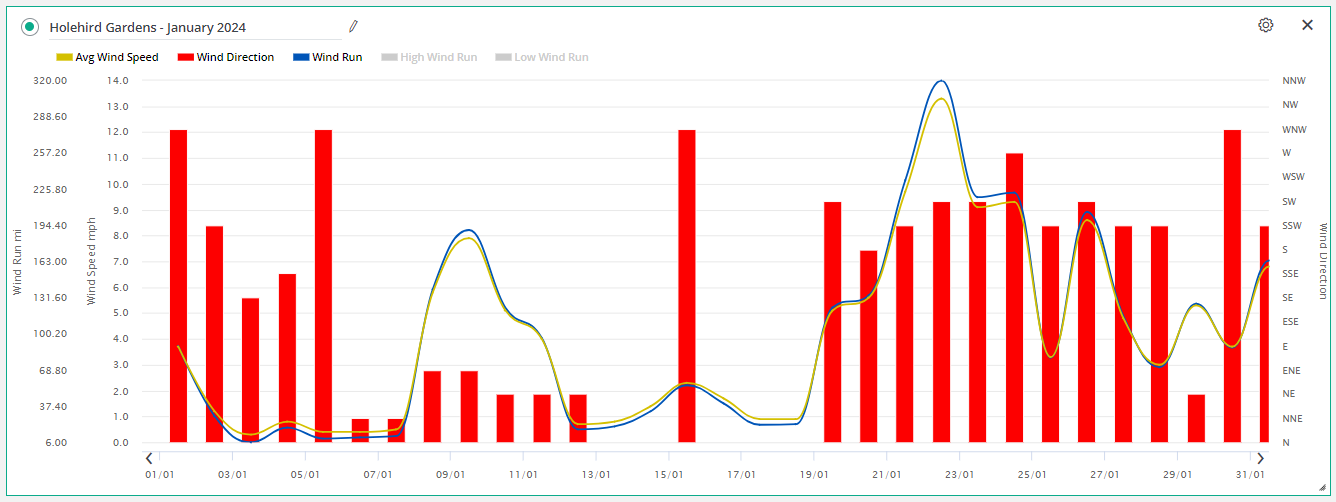
Task: Go to previous dates with left chevron
Action: pos(149,458)
